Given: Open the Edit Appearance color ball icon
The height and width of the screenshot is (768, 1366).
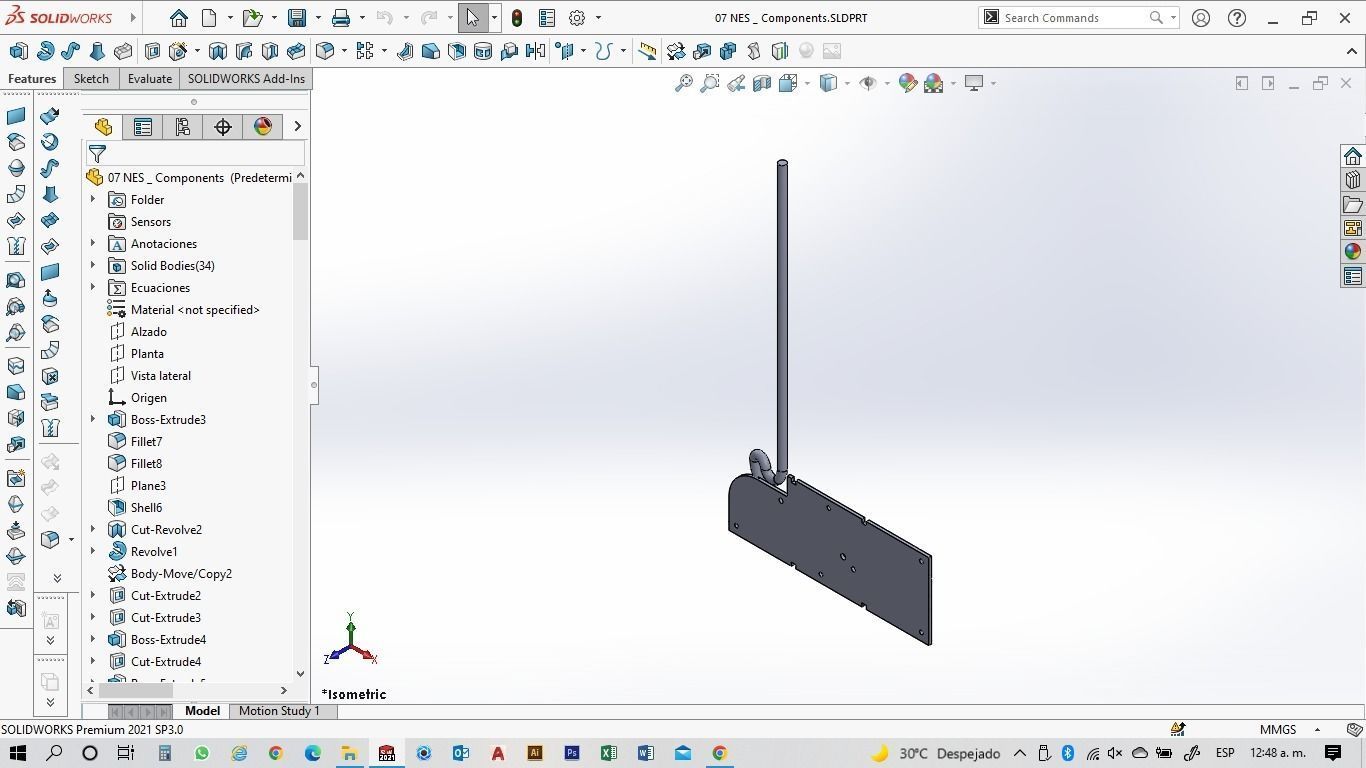Looking at the screenshot, I should coord(908,83).
